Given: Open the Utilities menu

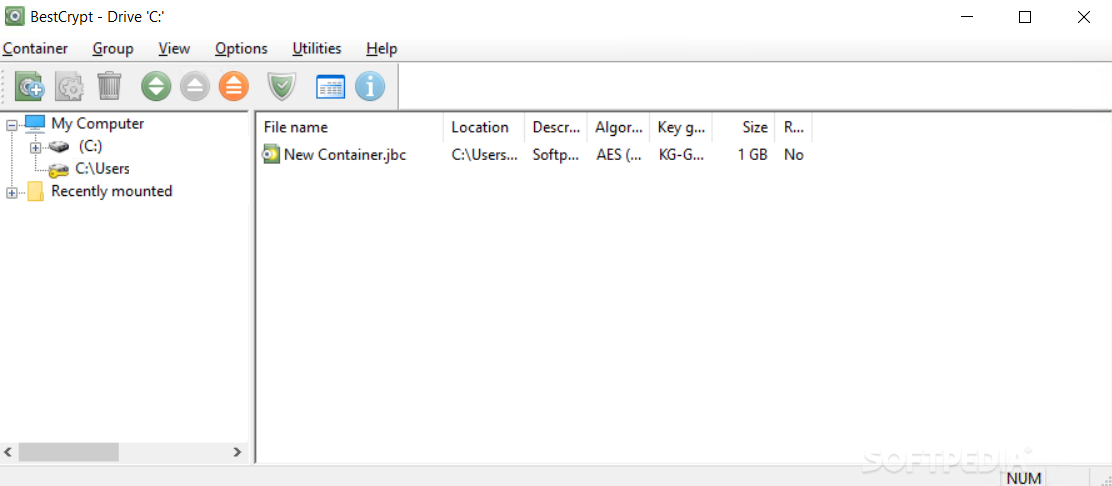Looking at the screenshot, I should click(x=316, y=48).
